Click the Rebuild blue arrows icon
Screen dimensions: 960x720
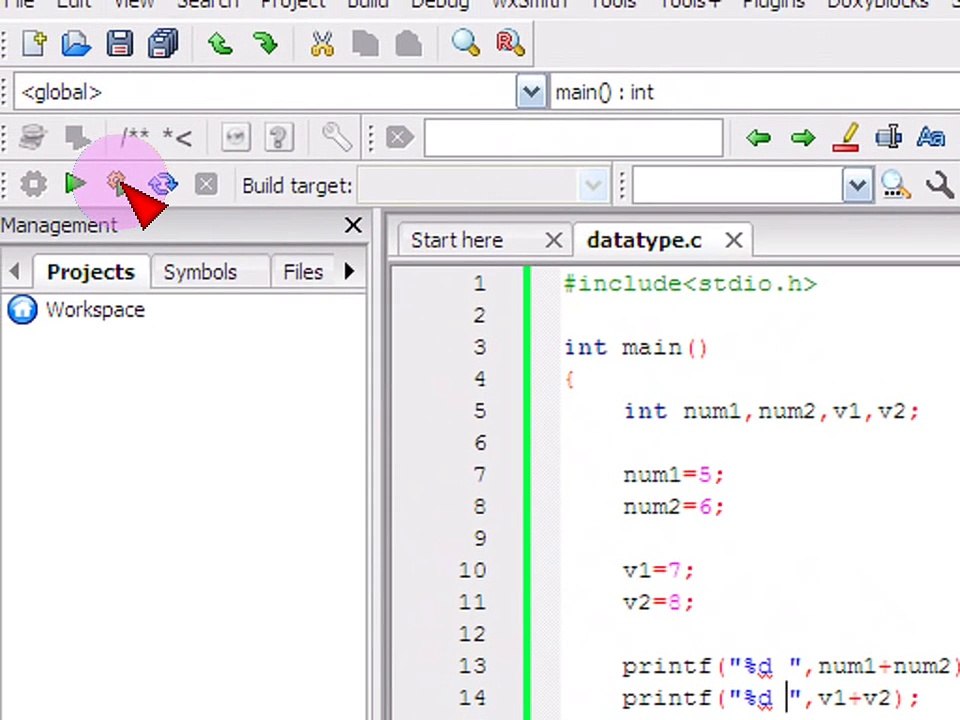(x=163, y=184)
